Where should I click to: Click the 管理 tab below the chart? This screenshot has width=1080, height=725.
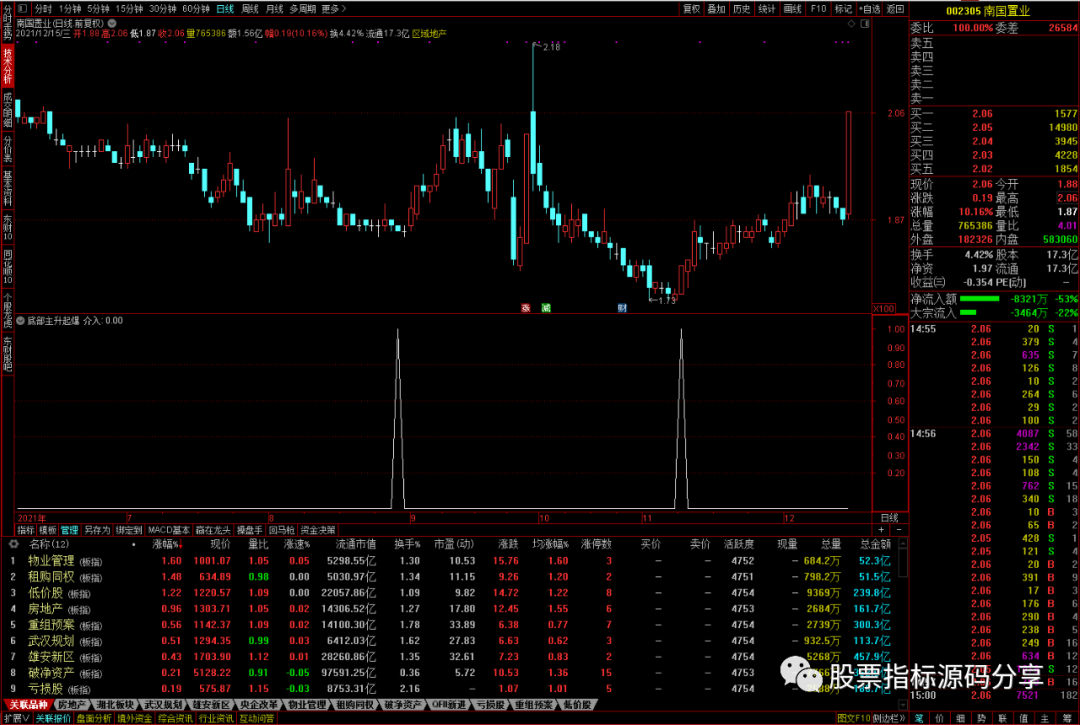pyautogui.click(x=70, y=530)
